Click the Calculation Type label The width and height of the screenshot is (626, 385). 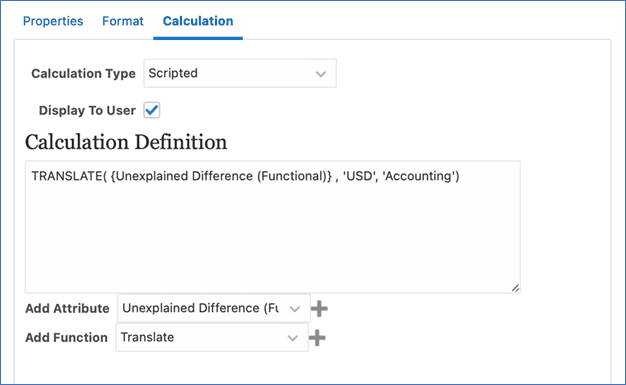(83, 73)
